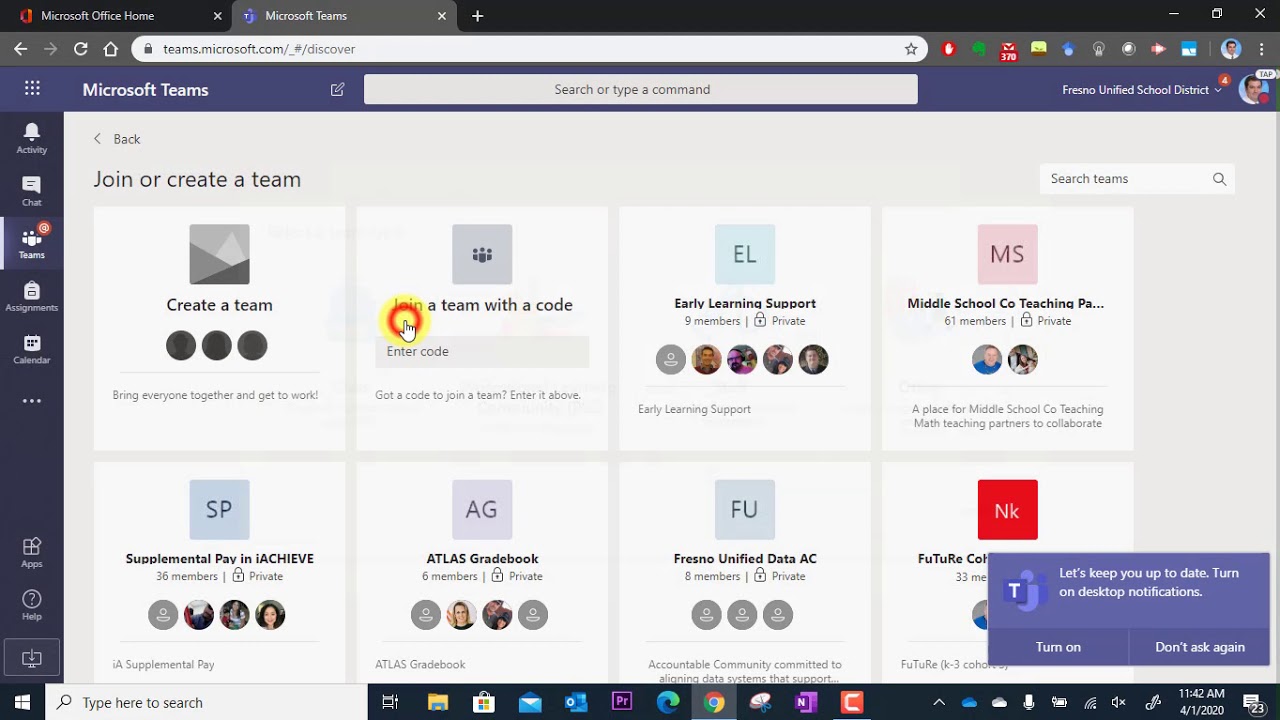Select Middle School Co Teaching team card
The height and width of the screenshot is (720, 1280).
tap(1007, 329)
